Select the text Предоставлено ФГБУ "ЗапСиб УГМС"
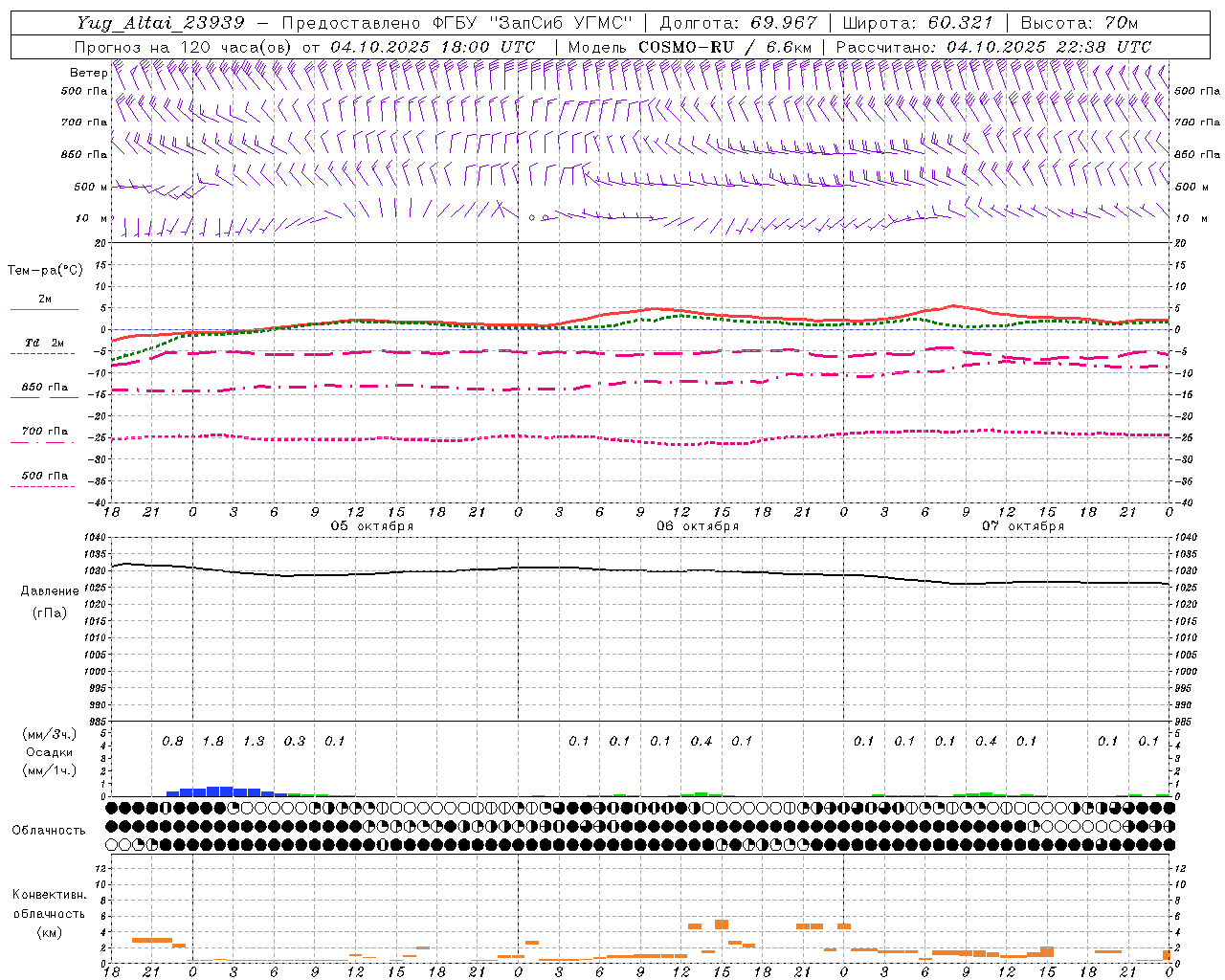Image resolution: width=1225 pixels, height=980 pixels. coord(457,23)
